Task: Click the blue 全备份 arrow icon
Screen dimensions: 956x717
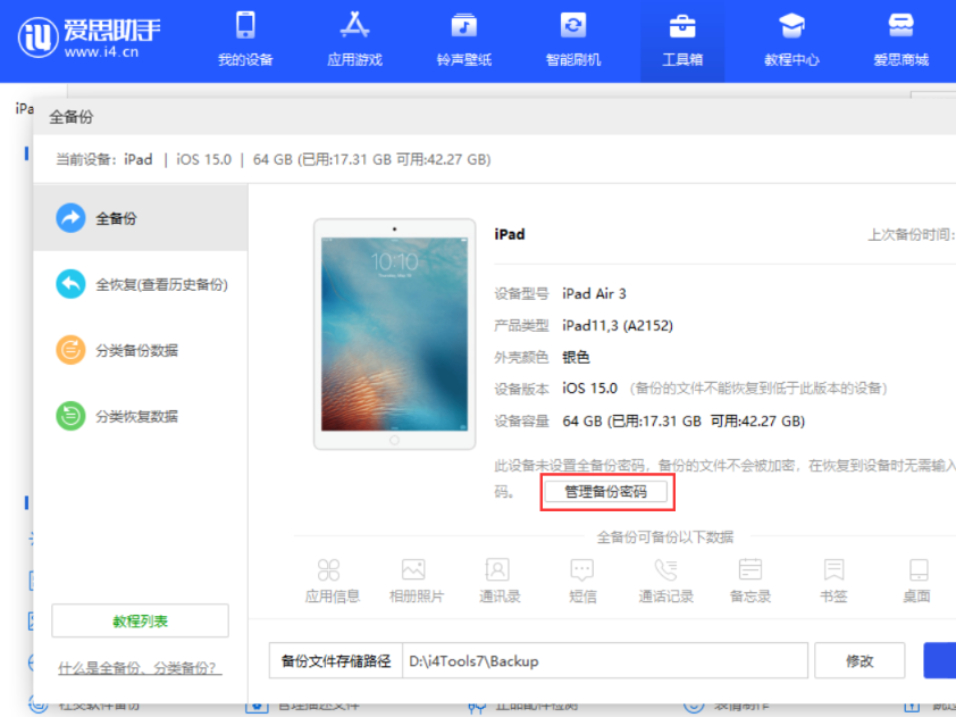Action: tap(71, 218)
